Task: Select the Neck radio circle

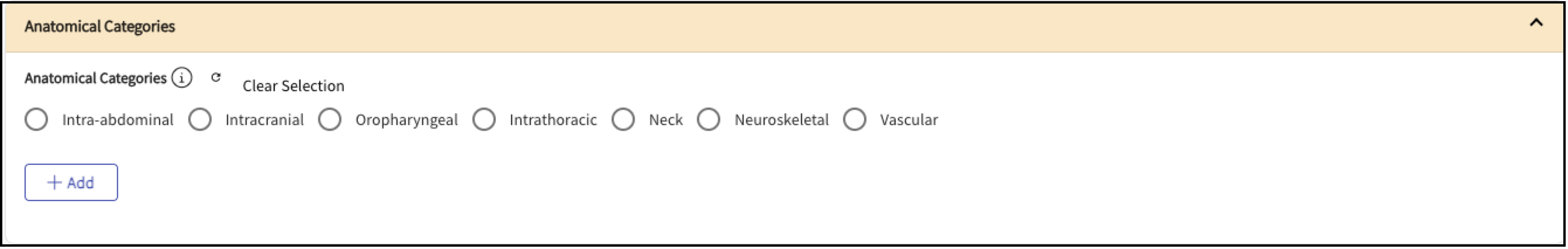Action: tap(623, 119)
